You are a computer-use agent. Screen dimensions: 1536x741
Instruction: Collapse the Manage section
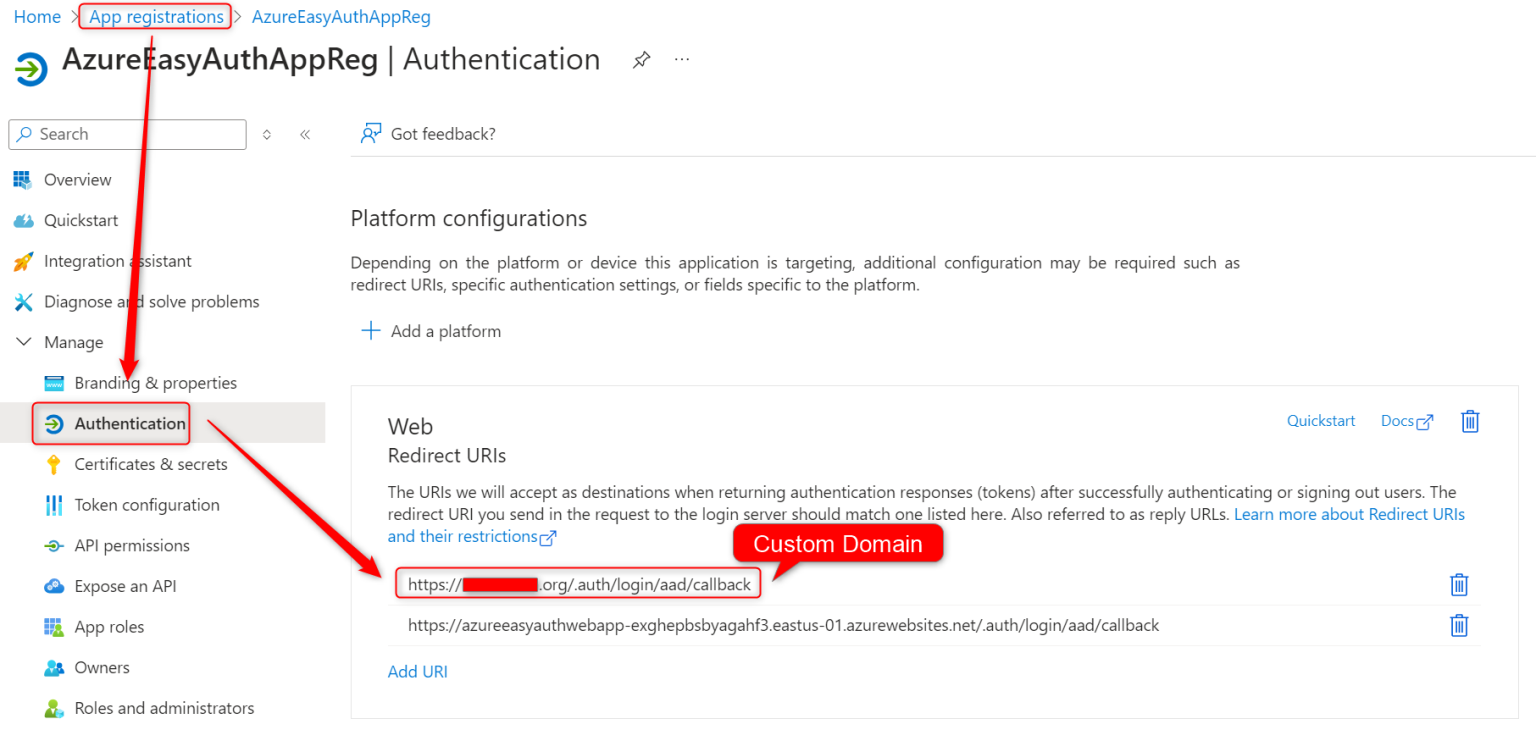click(22, 341)
